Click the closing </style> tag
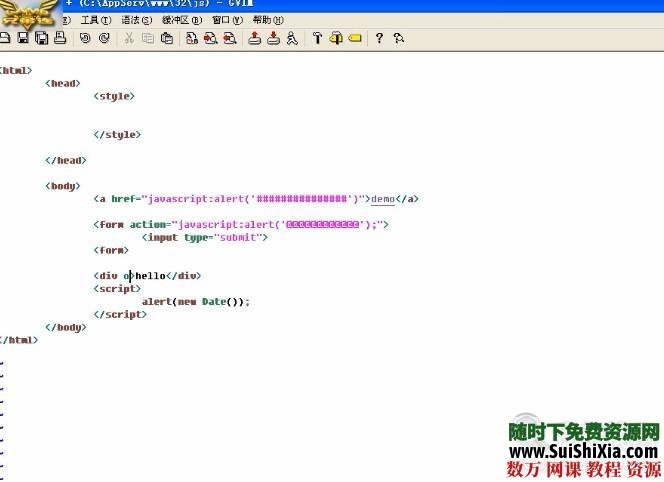Viewport: 664px width, 482px height. click(x=117, y=135)
